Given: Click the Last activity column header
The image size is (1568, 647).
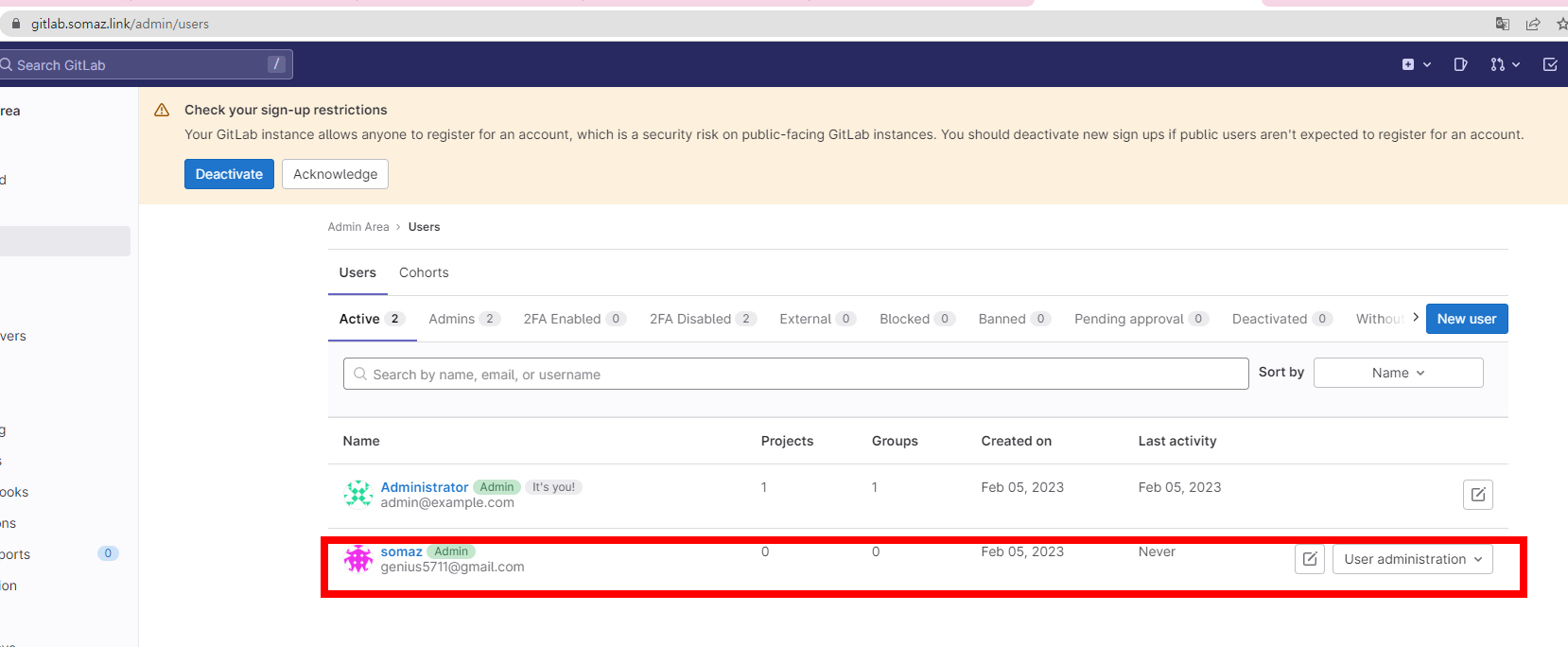Looking at the screenshot, I should [x=1177, y=441].
